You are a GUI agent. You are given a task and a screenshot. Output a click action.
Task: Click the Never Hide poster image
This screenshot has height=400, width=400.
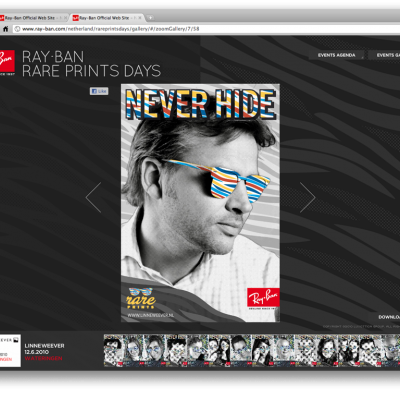click(x=200, y=203)
